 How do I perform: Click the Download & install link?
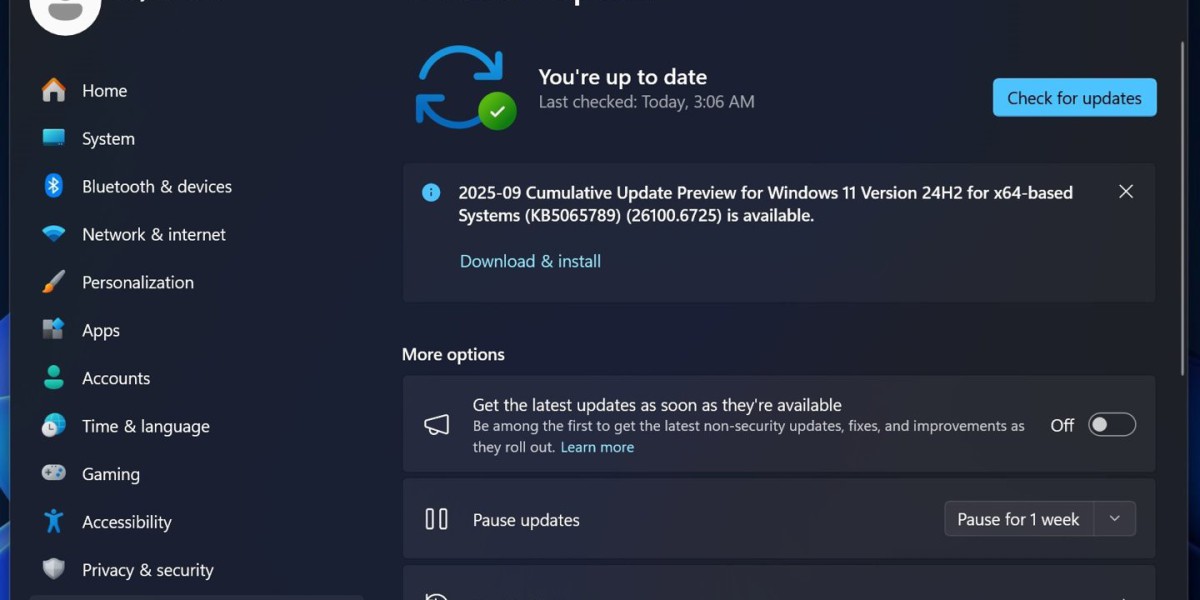click(x=530, y=261)
